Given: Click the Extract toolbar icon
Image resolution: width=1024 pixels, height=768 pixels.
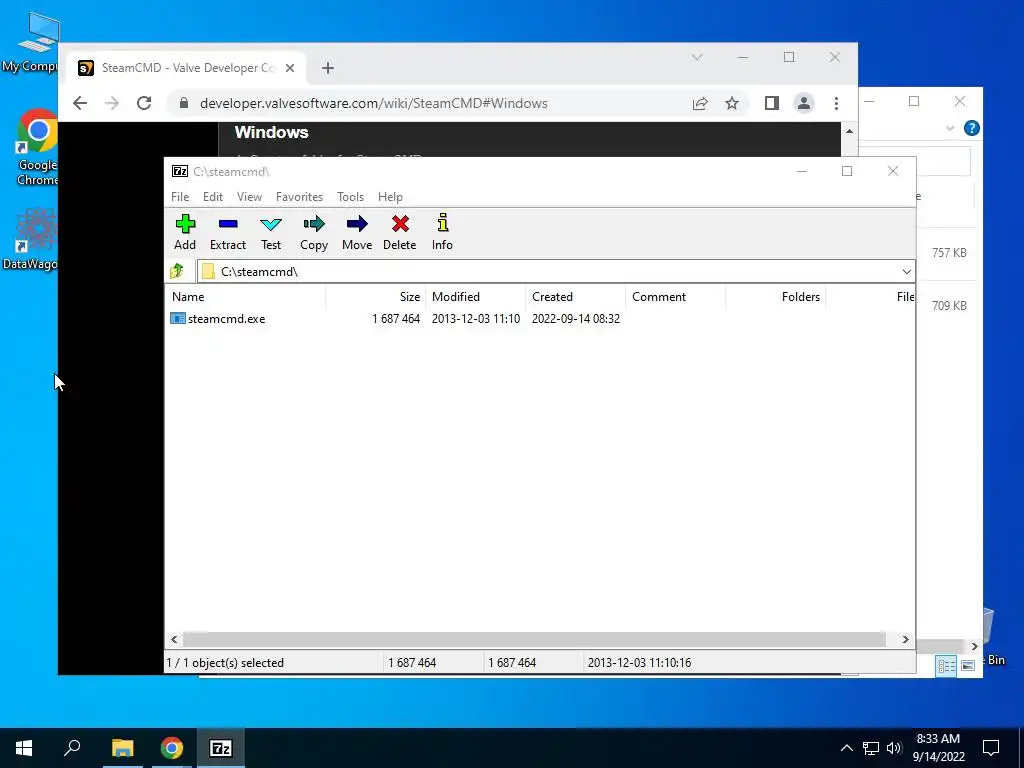Looking at the screenshot, I should coord(228,232).
